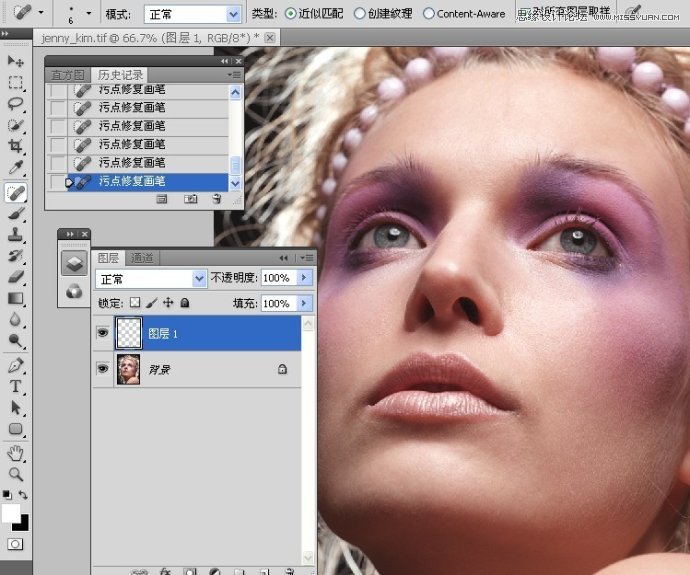Pick the Eyedropper tool

[x=16, y=167]
